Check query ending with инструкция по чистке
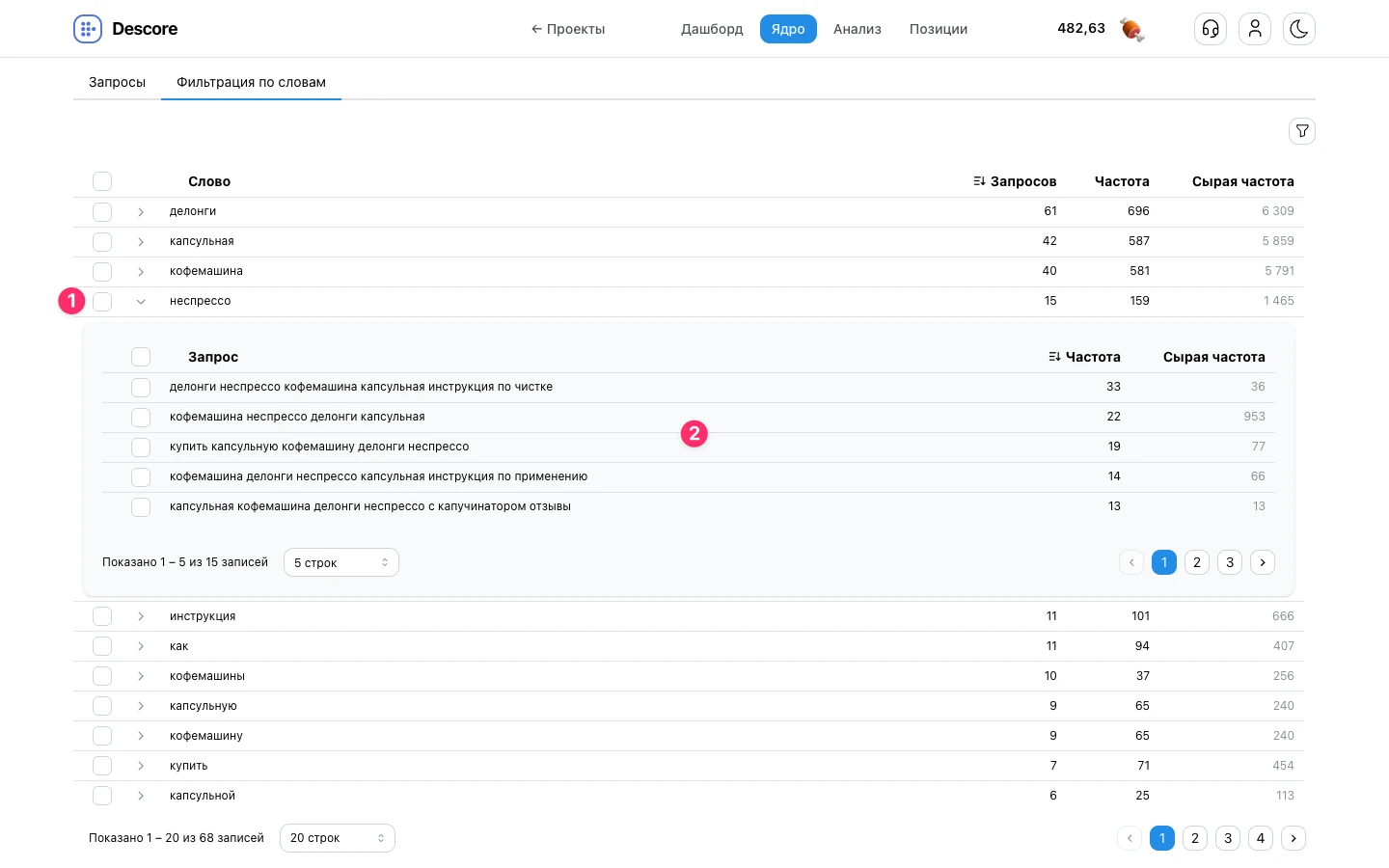The image size is (1389, 868). click(141, 388)
